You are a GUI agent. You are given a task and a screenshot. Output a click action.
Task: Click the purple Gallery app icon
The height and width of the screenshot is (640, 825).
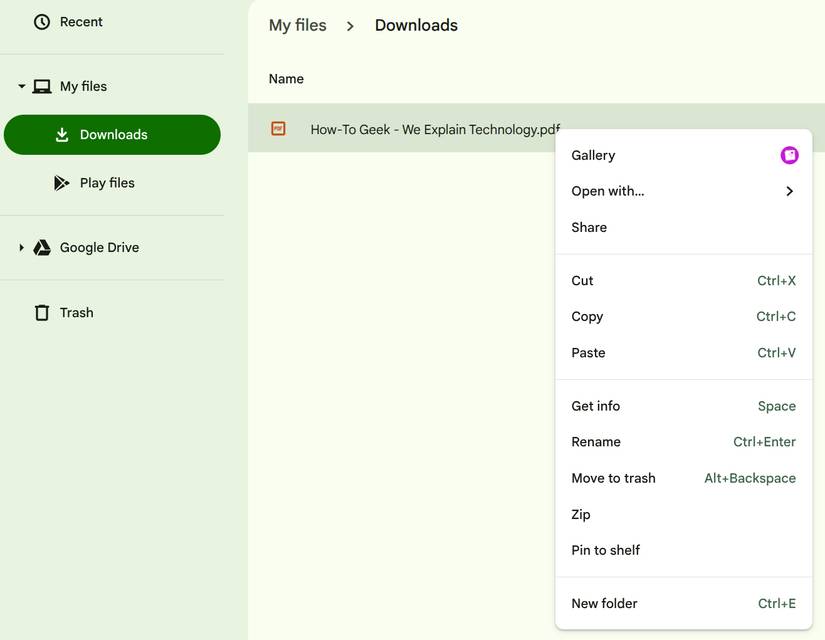[x=789, y=155]
